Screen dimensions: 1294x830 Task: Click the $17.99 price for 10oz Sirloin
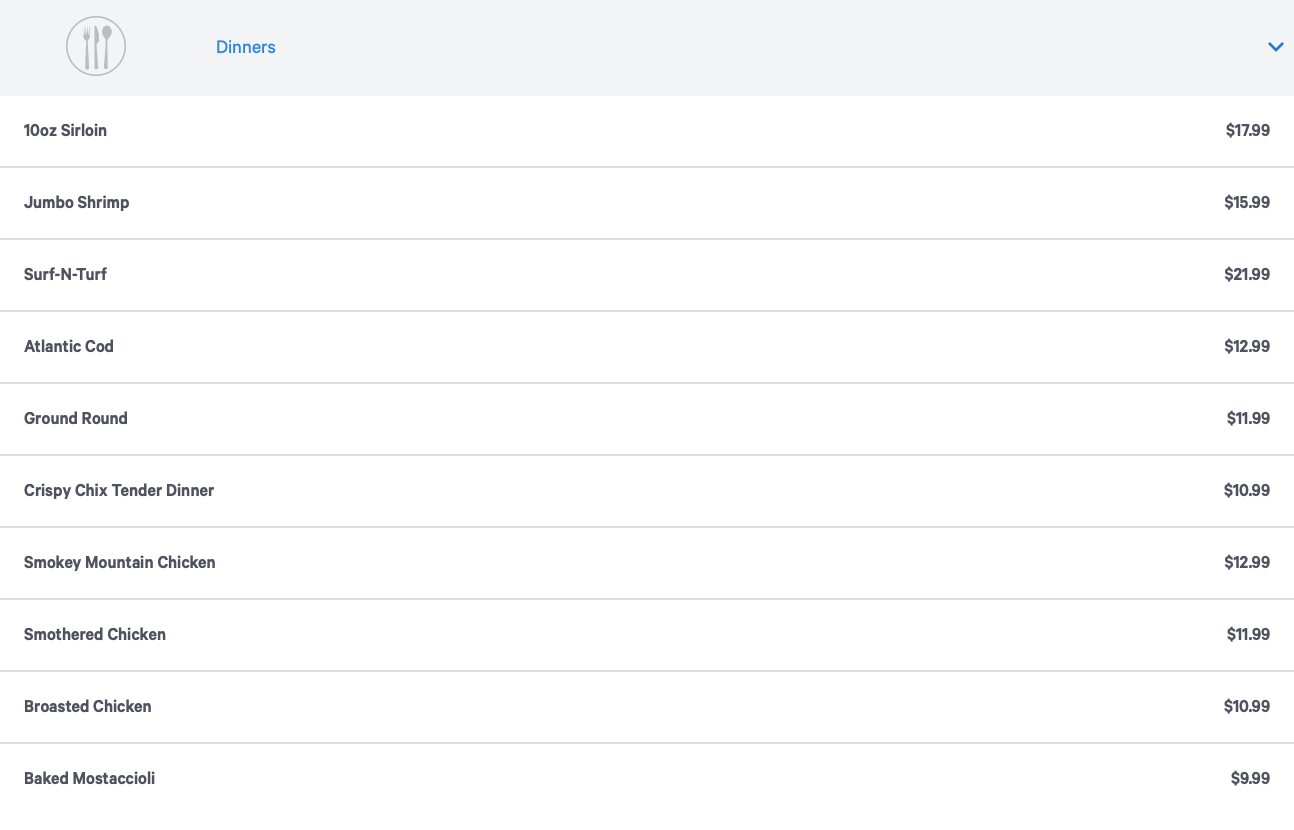1247,130
